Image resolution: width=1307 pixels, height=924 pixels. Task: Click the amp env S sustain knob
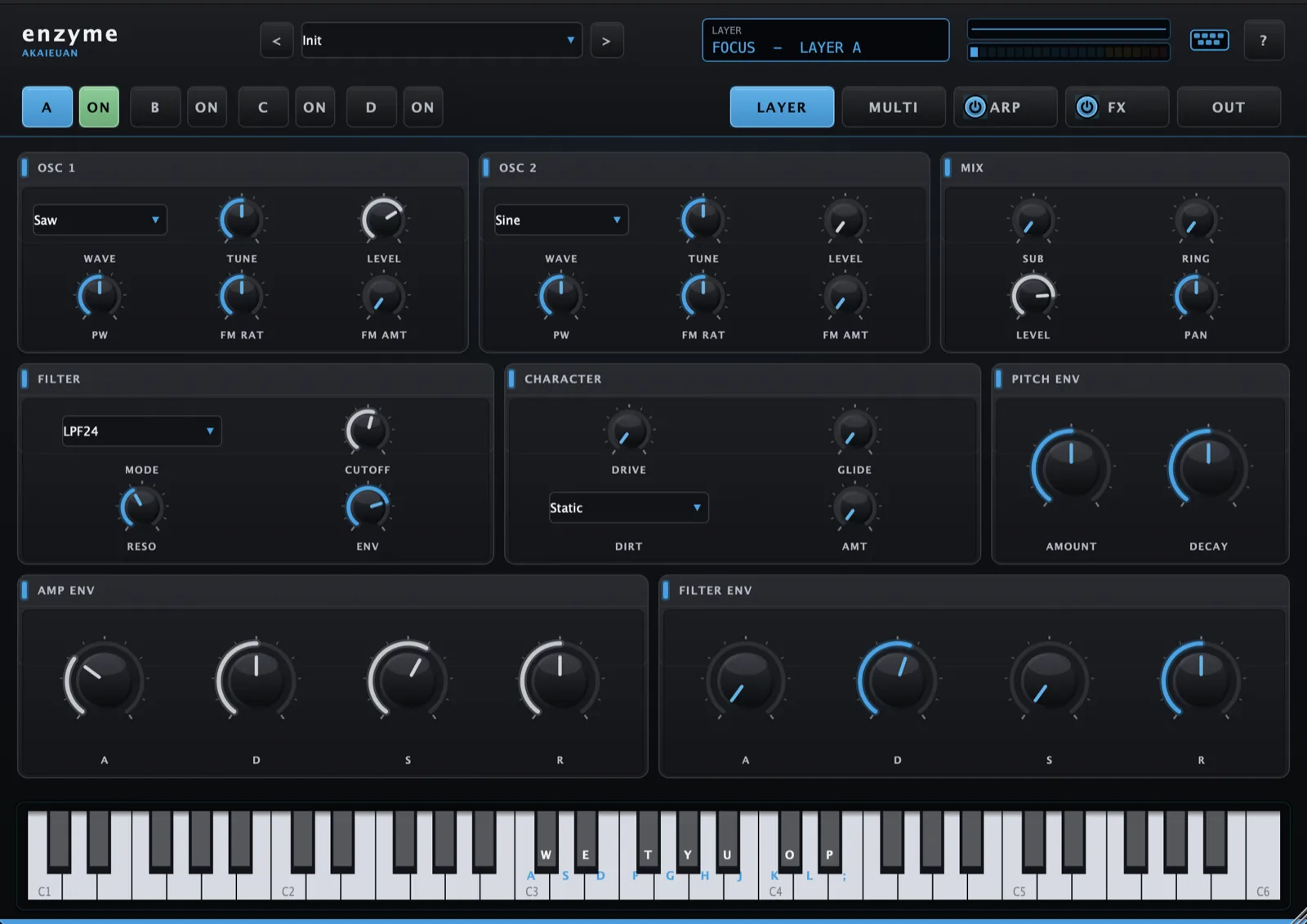(x=408, y=679)
